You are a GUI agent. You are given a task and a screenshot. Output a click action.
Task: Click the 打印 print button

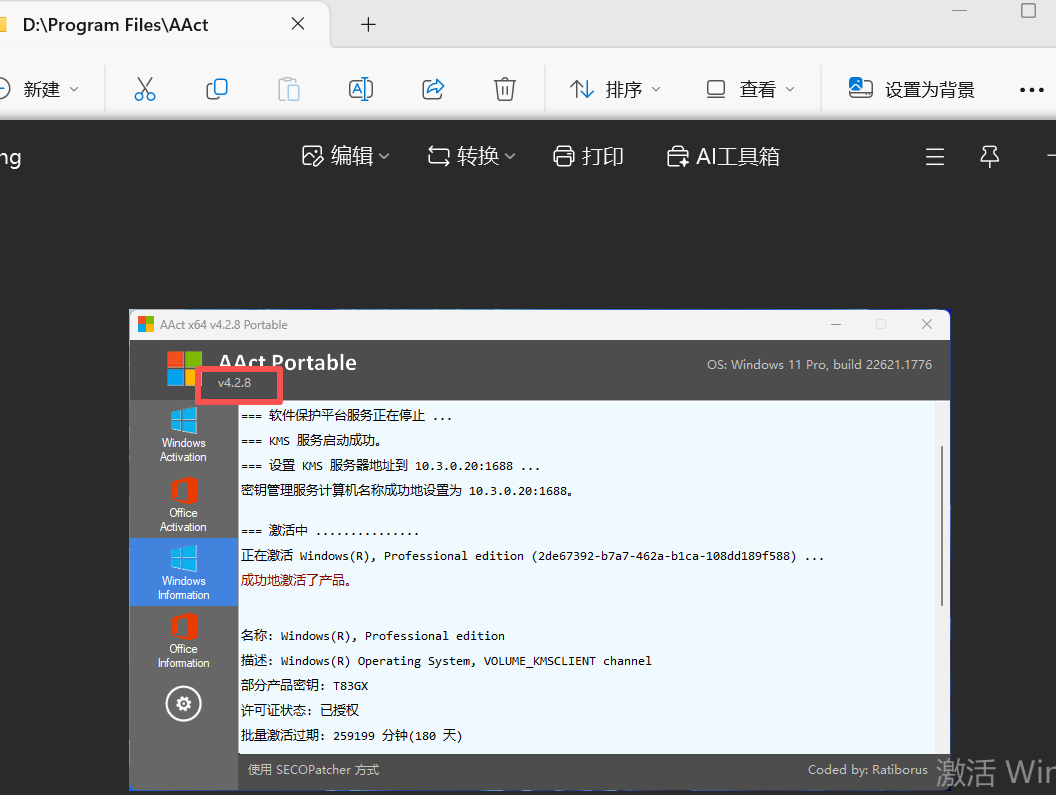tap(589, 156)
